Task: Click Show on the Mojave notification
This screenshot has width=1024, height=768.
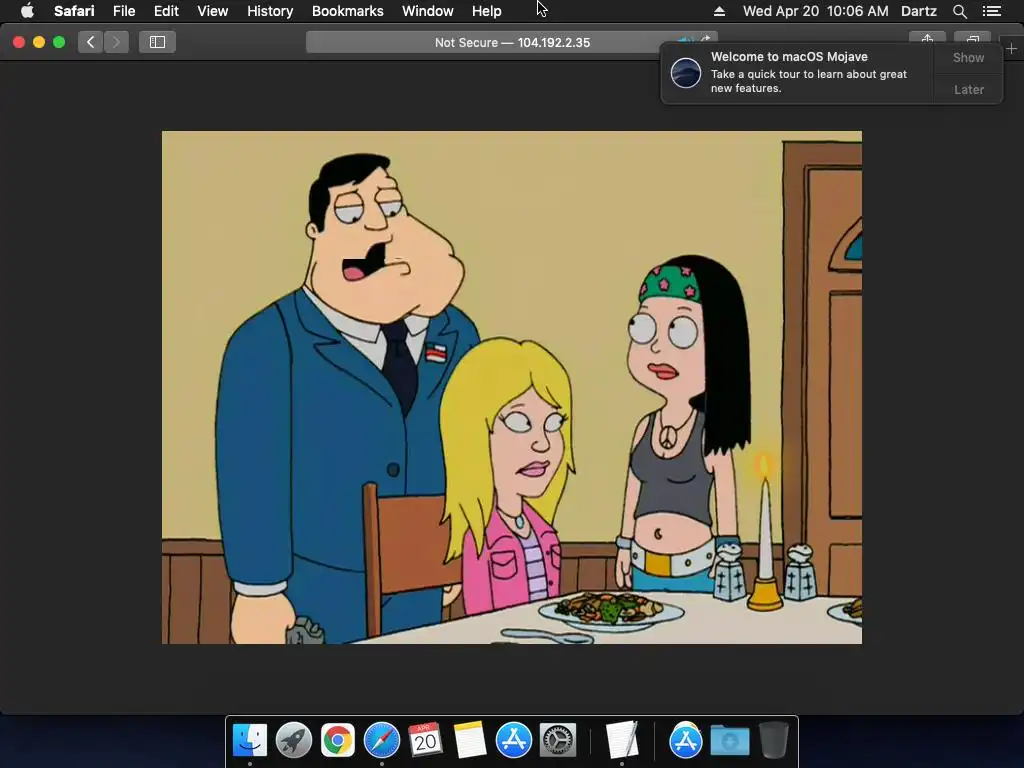Action: [968, 58]
